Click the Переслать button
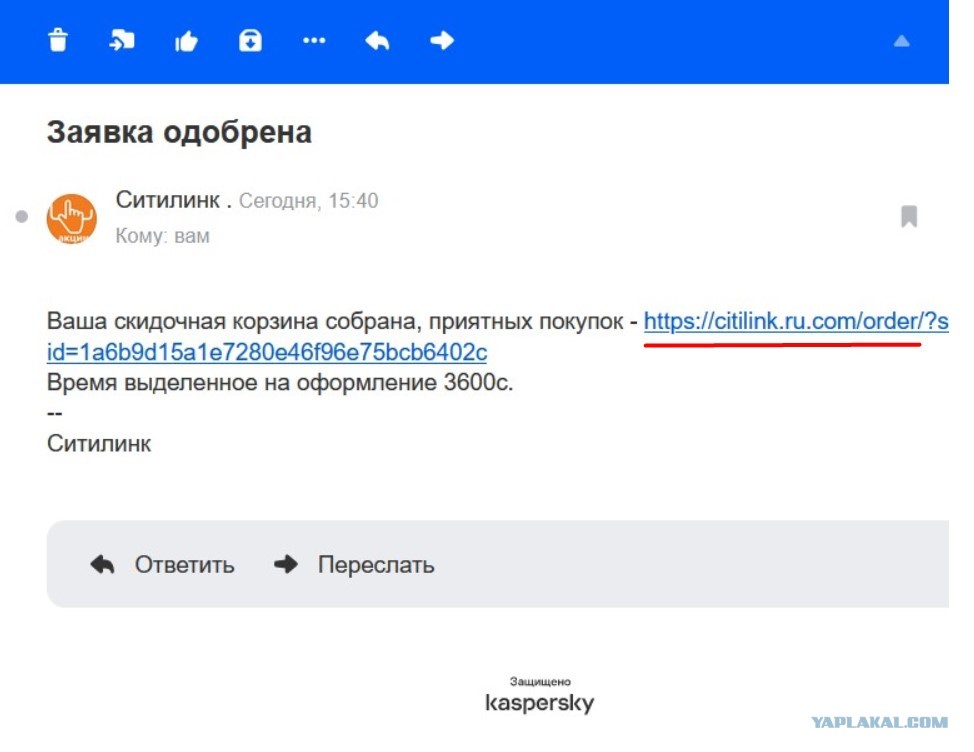 [354, 564]
